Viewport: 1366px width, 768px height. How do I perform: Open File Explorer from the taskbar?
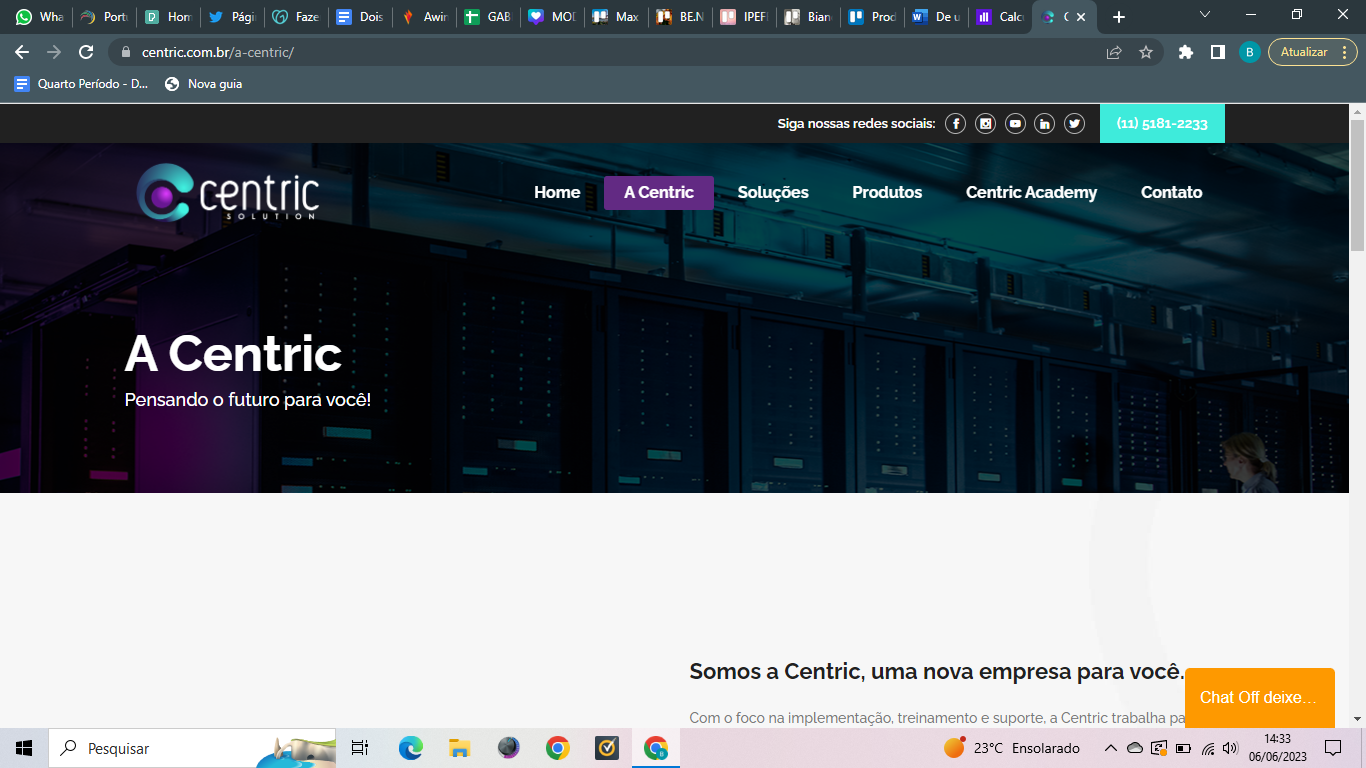point(459,748)
